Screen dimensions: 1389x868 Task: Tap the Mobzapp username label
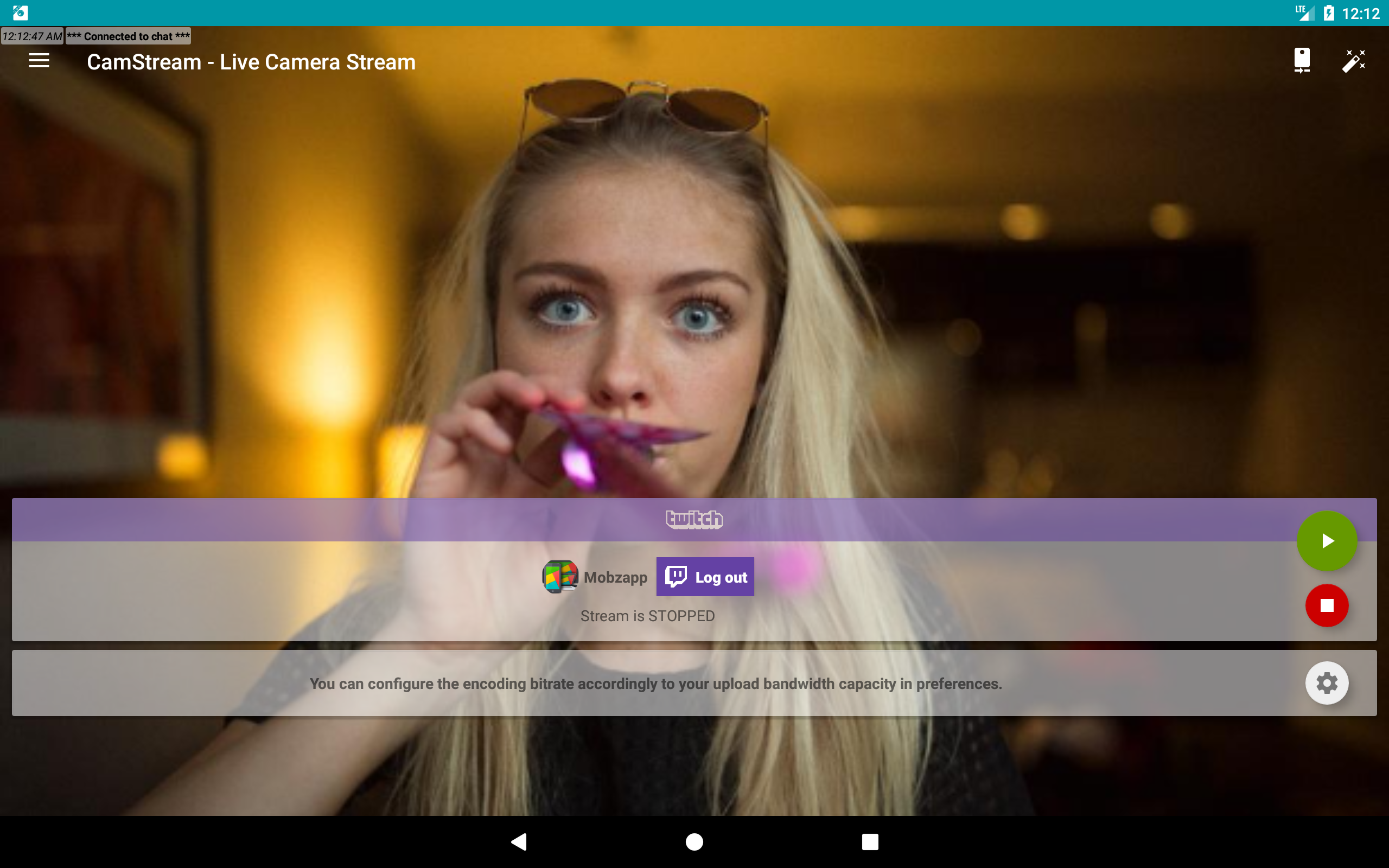point(615,577)
